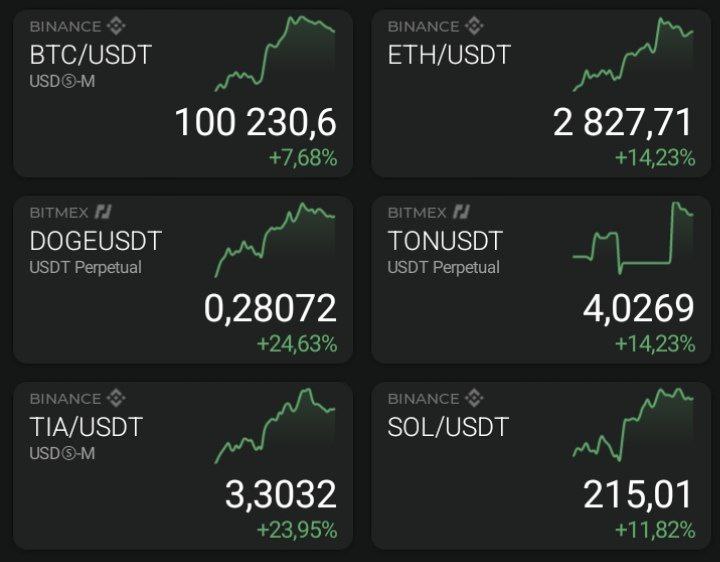
Task: Click the SOL/USDT price 215,01
Action: tap(638, 495)
